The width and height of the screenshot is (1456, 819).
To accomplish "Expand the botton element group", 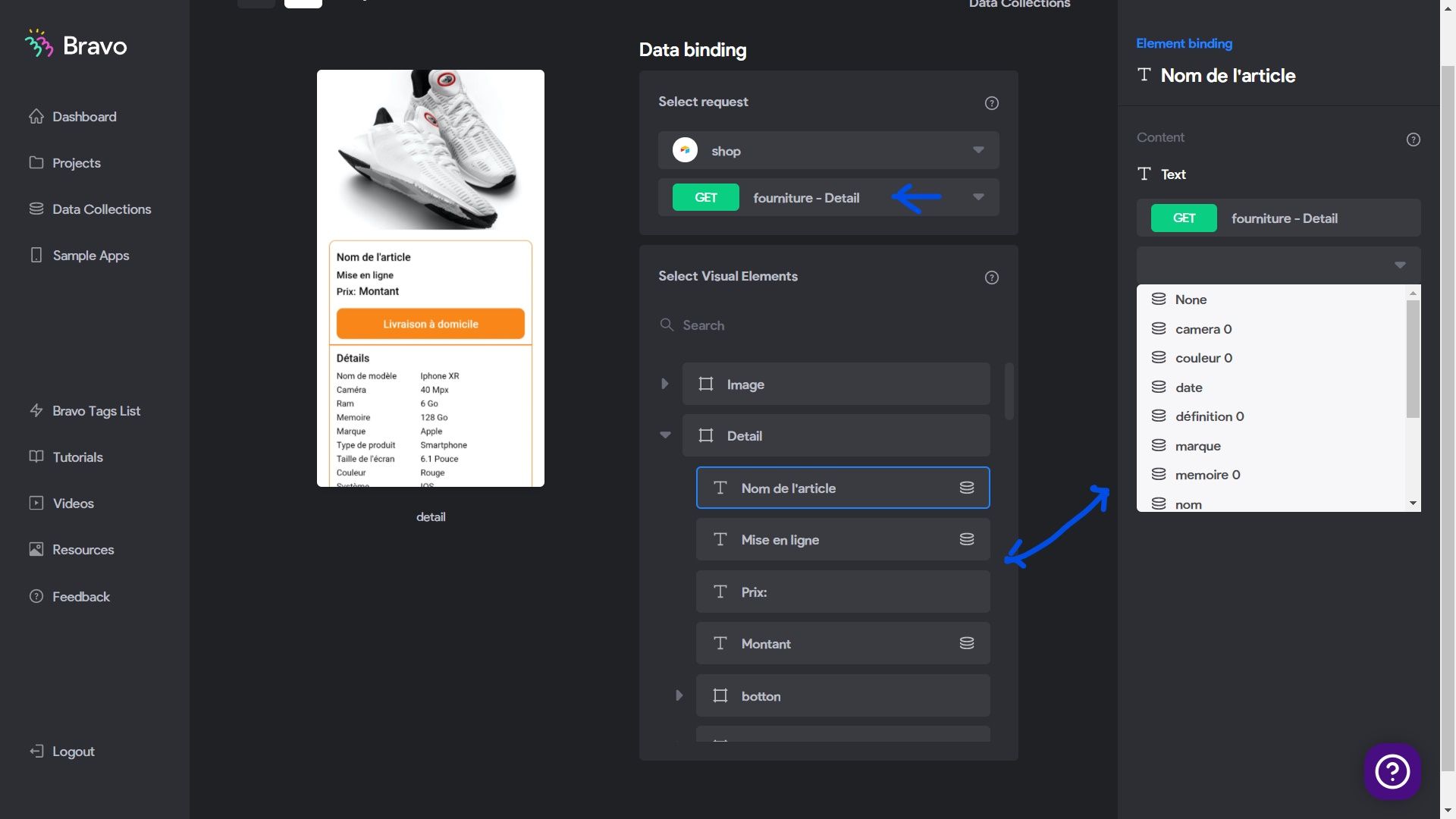I will tap(679, 695).
